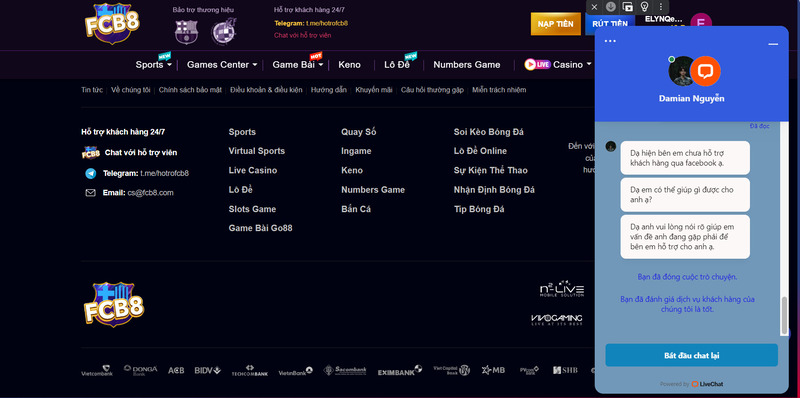
Task: Click the download icon in floating toolbar
Action: tap(611, 7)
